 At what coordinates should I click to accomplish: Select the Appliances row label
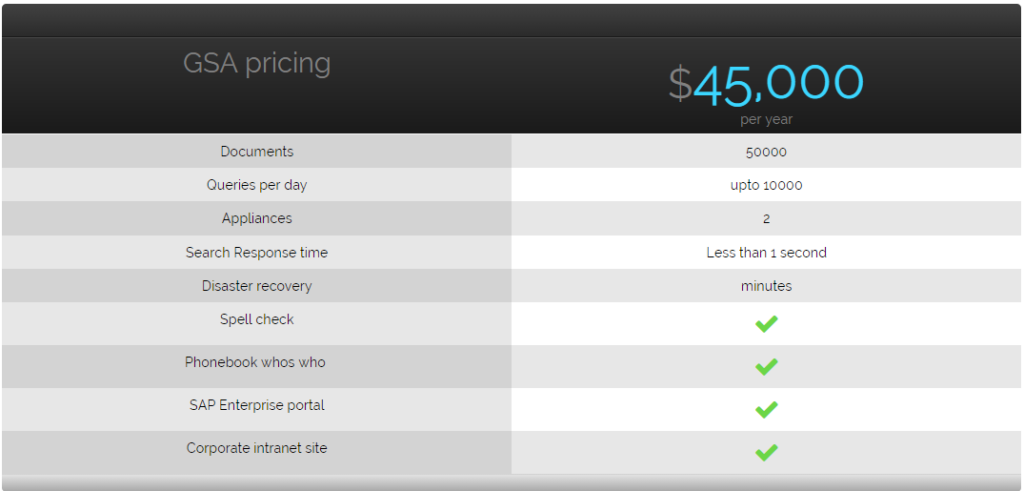(257, 219)
